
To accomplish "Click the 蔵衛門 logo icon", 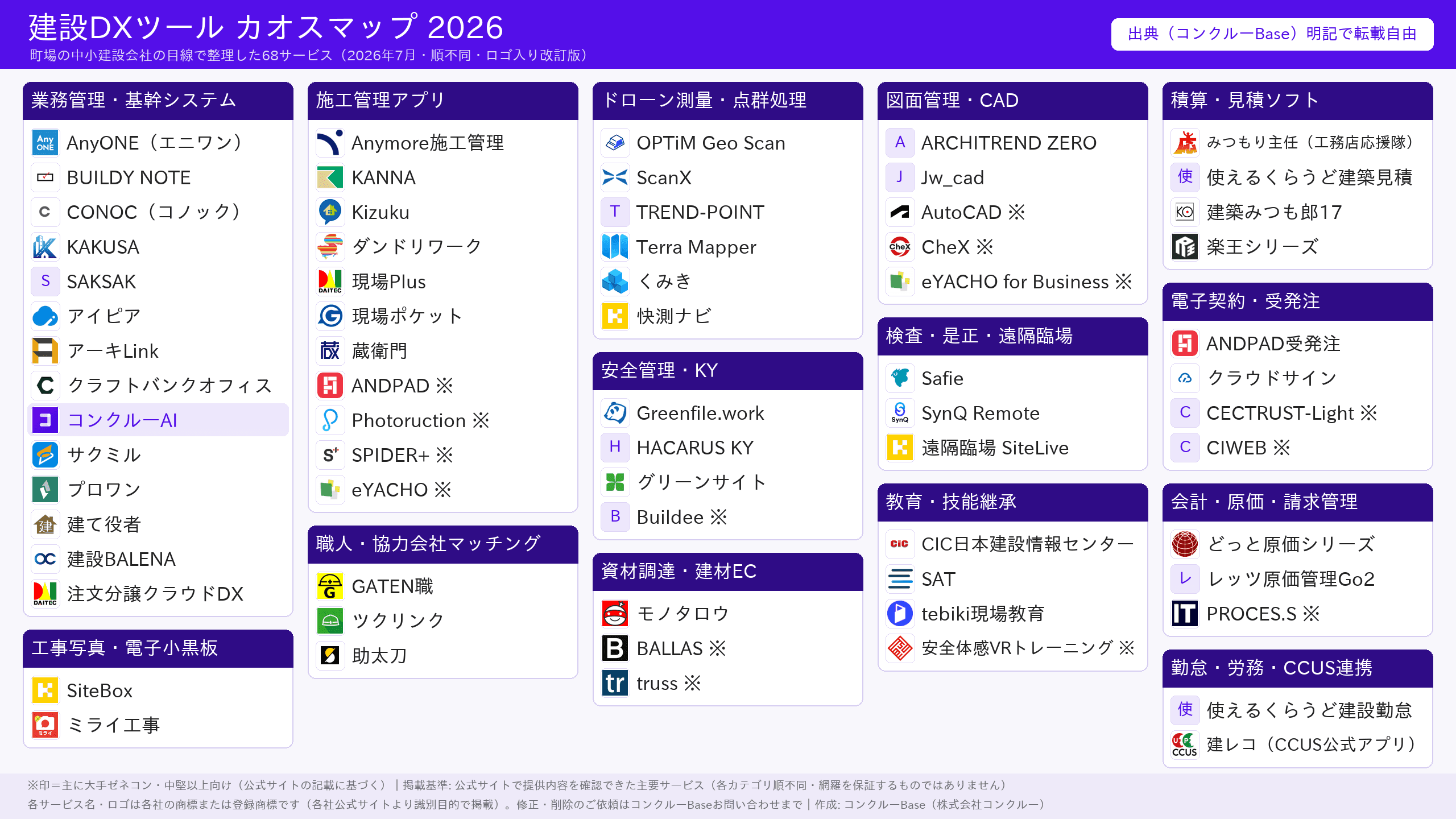I will (330, 351).
